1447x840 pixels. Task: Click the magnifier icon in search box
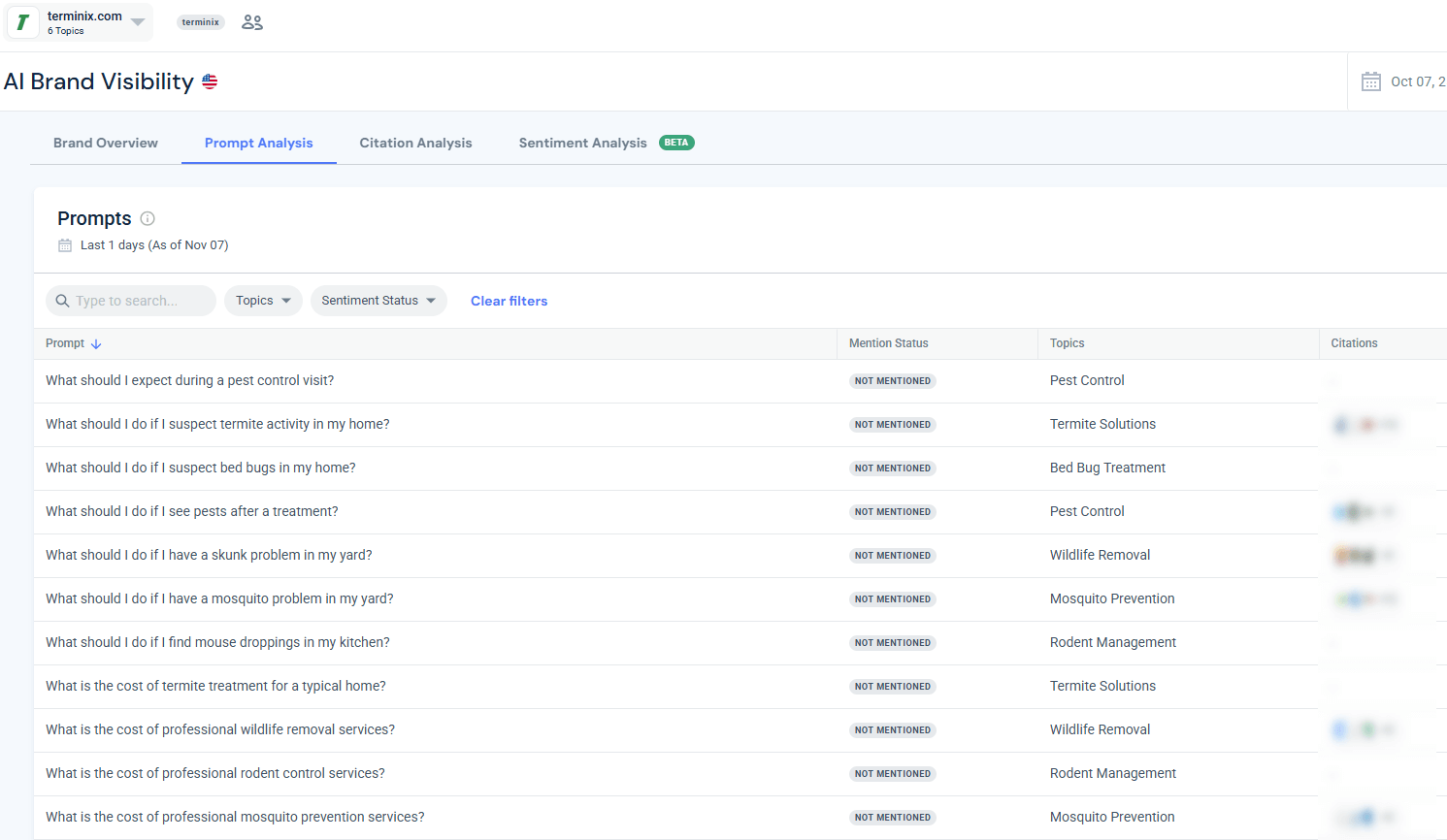(x=63, y=302)
